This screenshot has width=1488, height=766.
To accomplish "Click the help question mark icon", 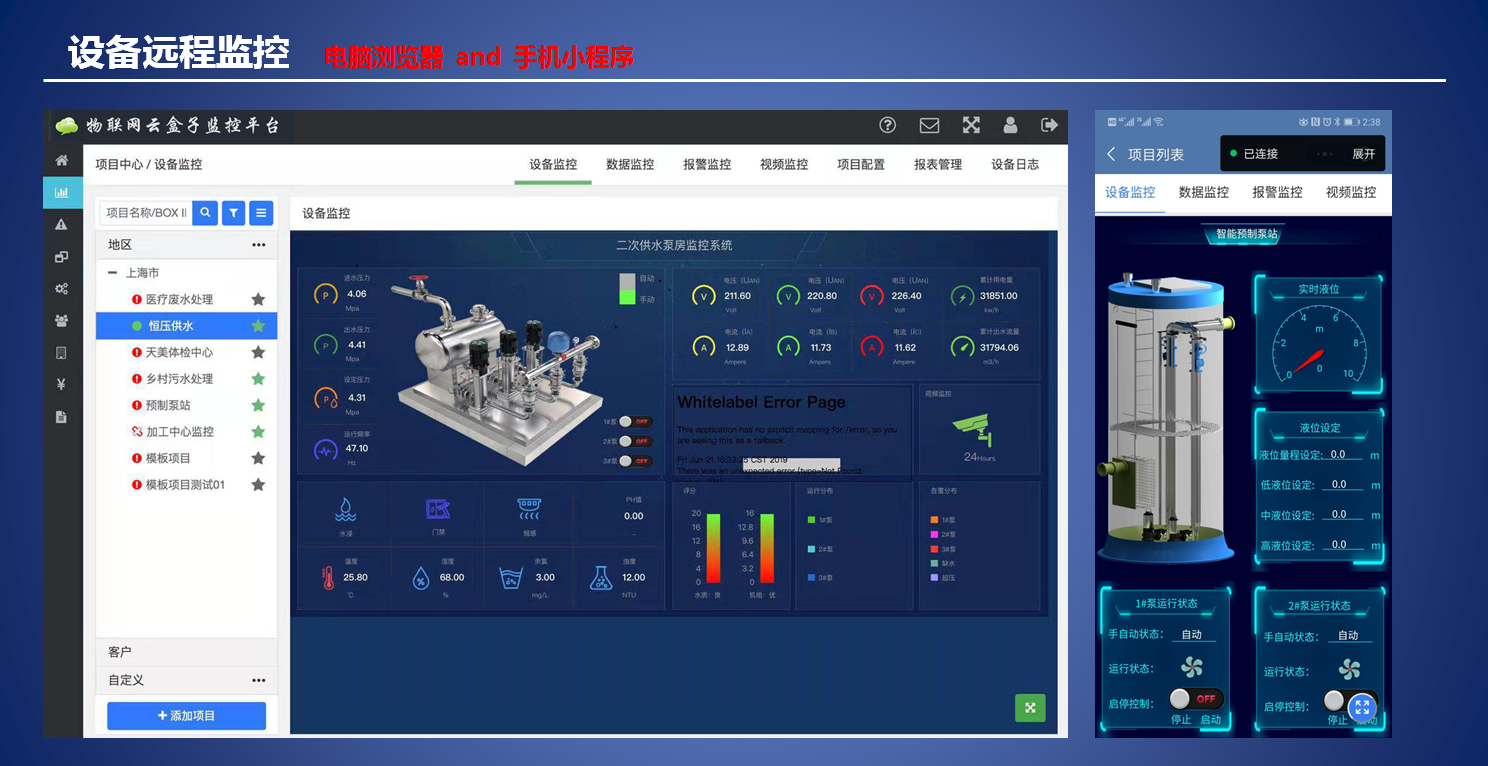I will click(887, 125).
